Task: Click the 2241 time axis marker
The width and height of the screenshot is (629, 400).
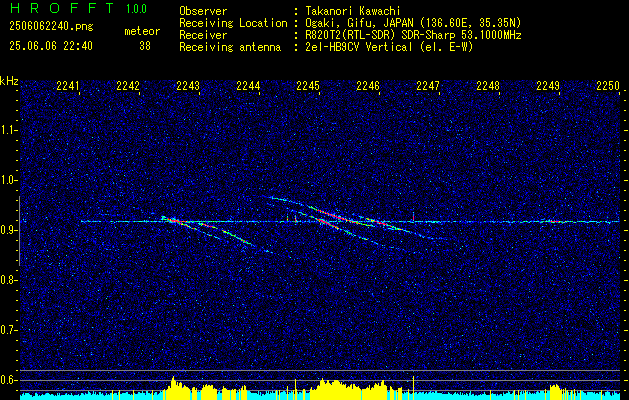Action: (x=68, y=86)
